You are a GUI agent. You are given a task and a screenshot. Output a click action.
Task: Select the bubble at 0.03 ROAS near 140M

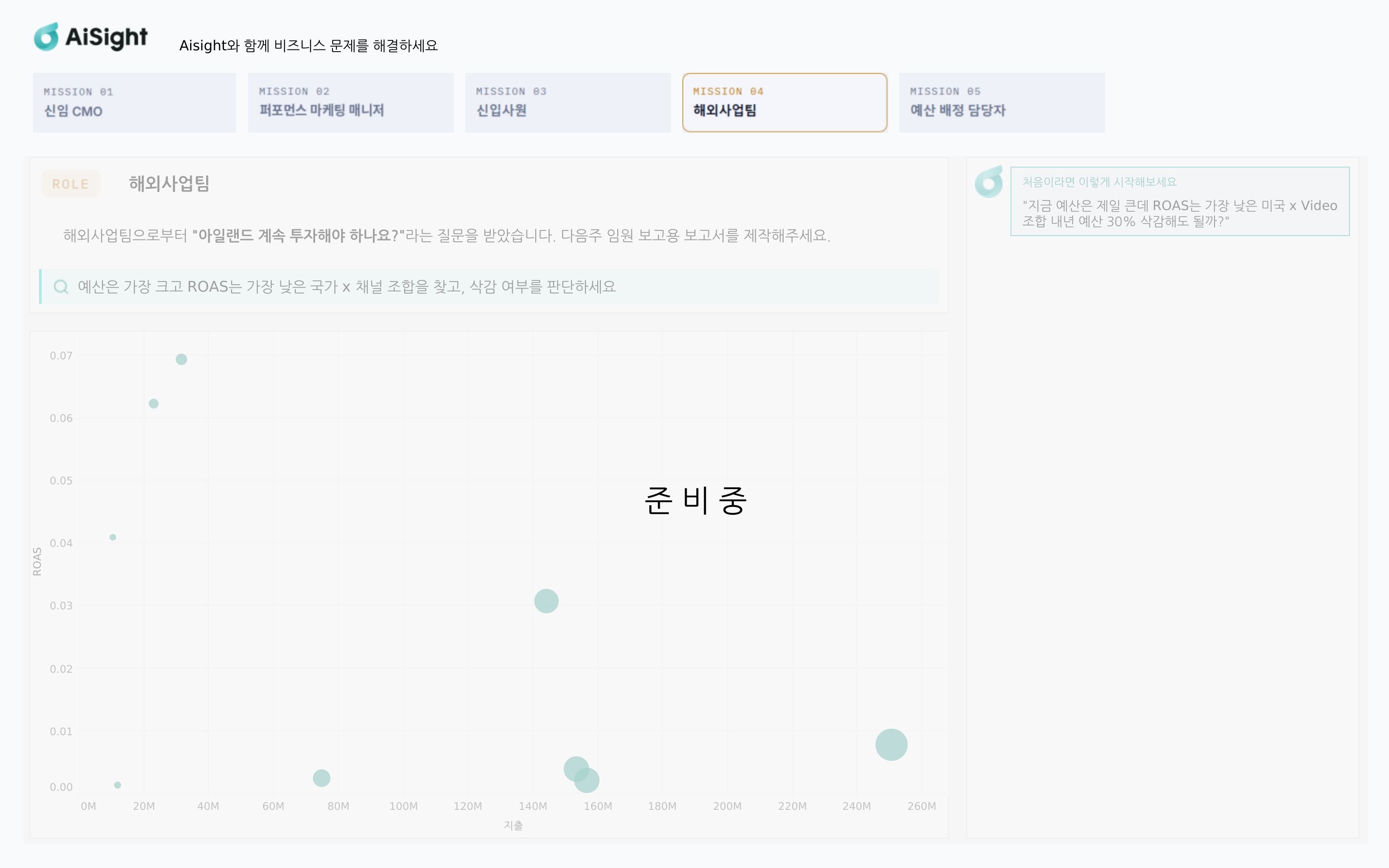(546, 601)
